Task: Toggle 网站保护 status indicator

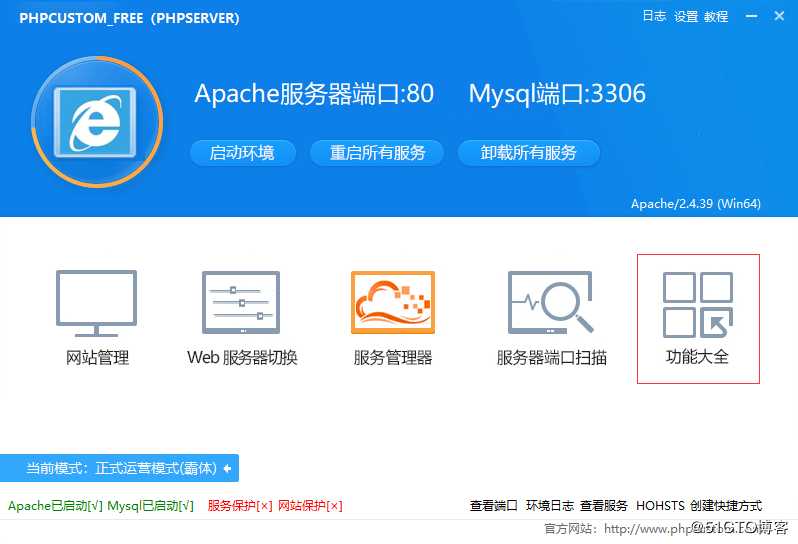Action: (x=310, y=506)
